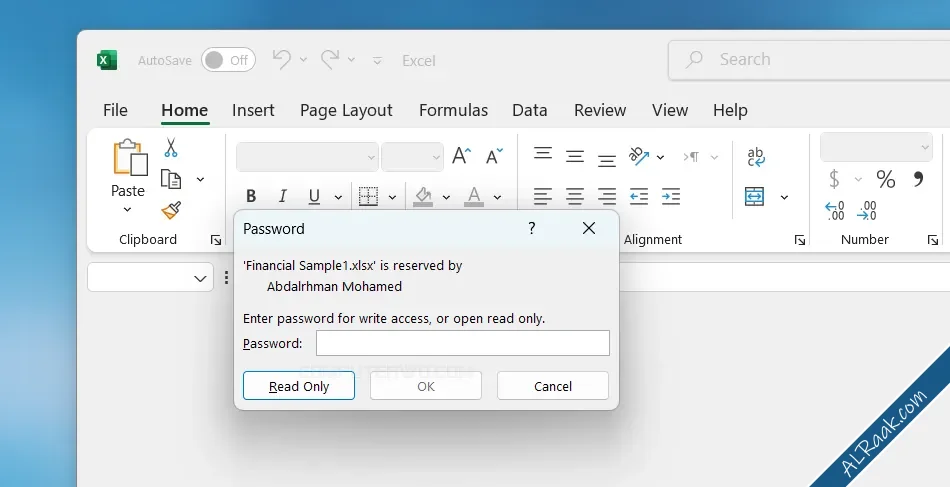The width and height of the screenshot is (950, 487).
Task: Expand the Paste options arrow
Action: click(x=127, y=210)
